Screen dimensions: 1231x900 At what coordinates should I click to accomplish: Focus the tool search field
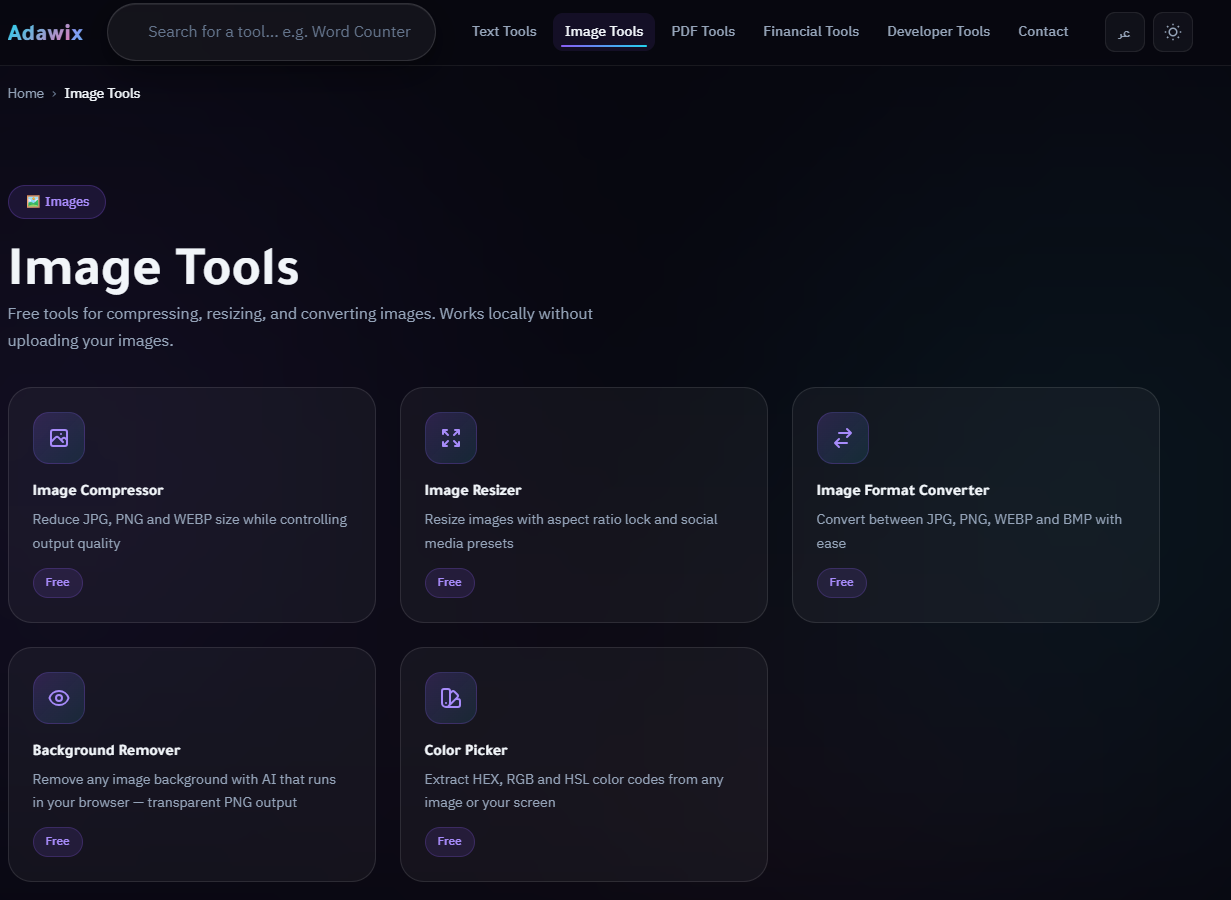click(x=272, y=32)
